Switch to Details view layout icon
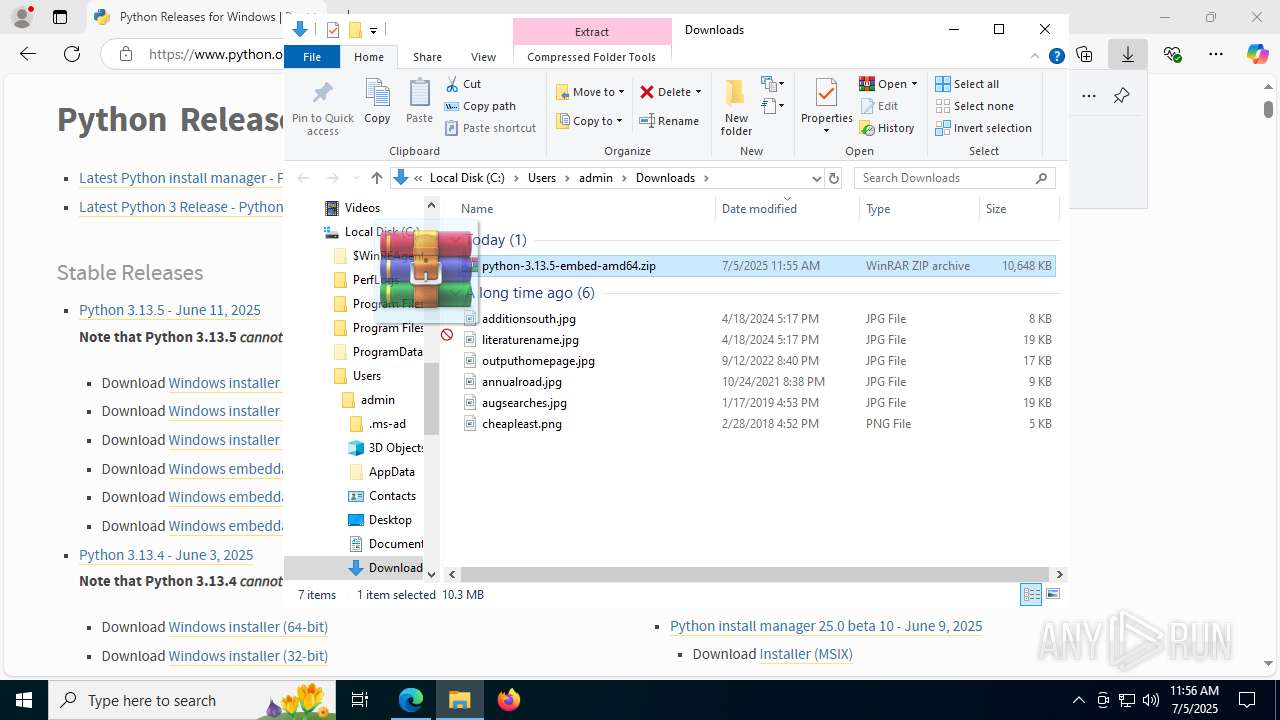 point(1031,595)
